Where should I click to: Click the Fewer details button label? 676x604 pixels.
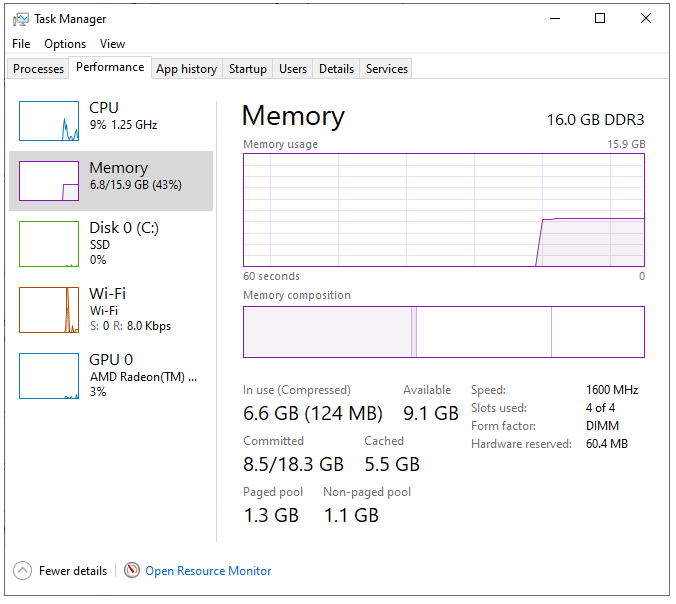pos(73,570)
